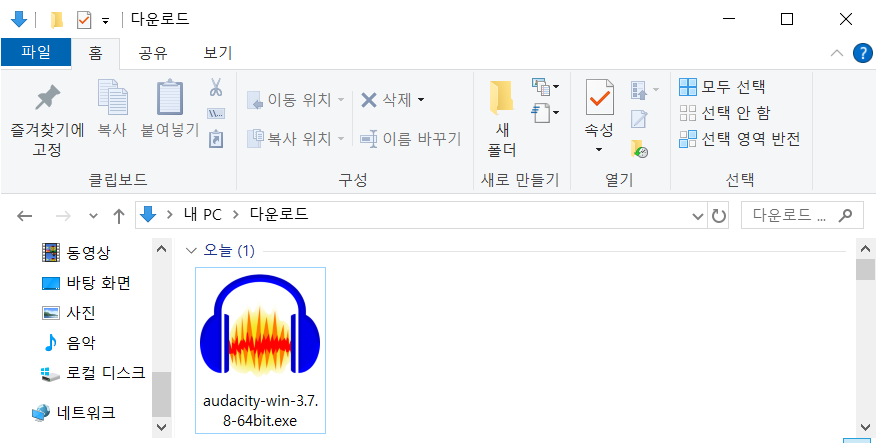Open 로컬 디스크 in navigation pane
Image resolution: width=877 pixels, height=443 pixels.
[x=93, y=373]
